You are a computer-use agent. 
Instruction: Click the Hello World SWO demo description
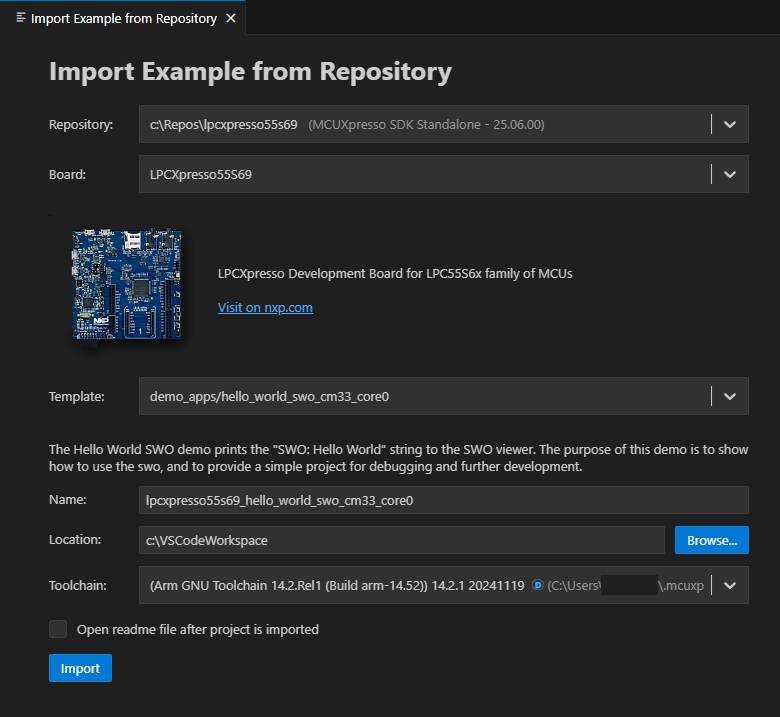[x=398, y=458]
